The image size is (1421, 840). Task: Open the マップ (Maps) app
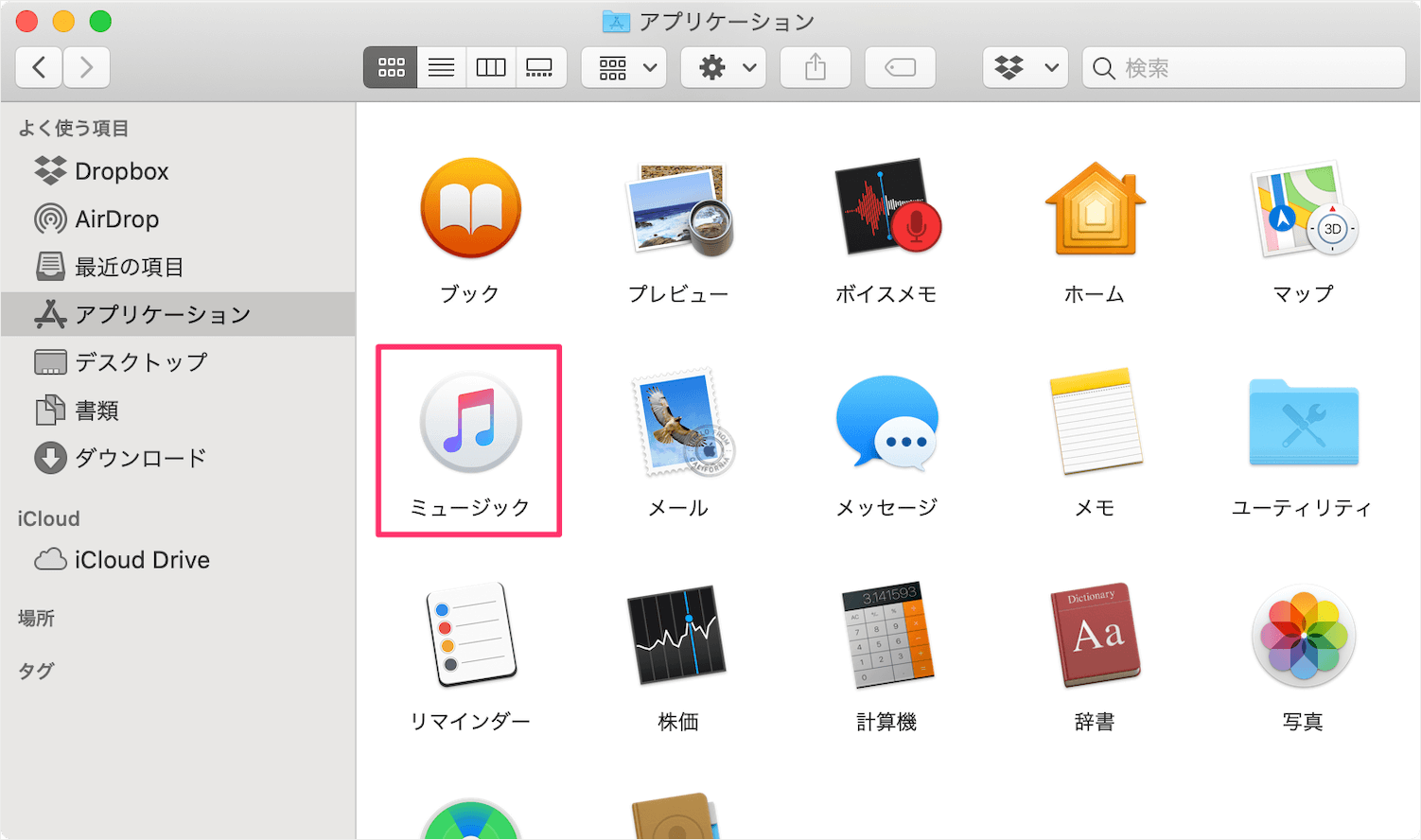(x=1303, y=209)
